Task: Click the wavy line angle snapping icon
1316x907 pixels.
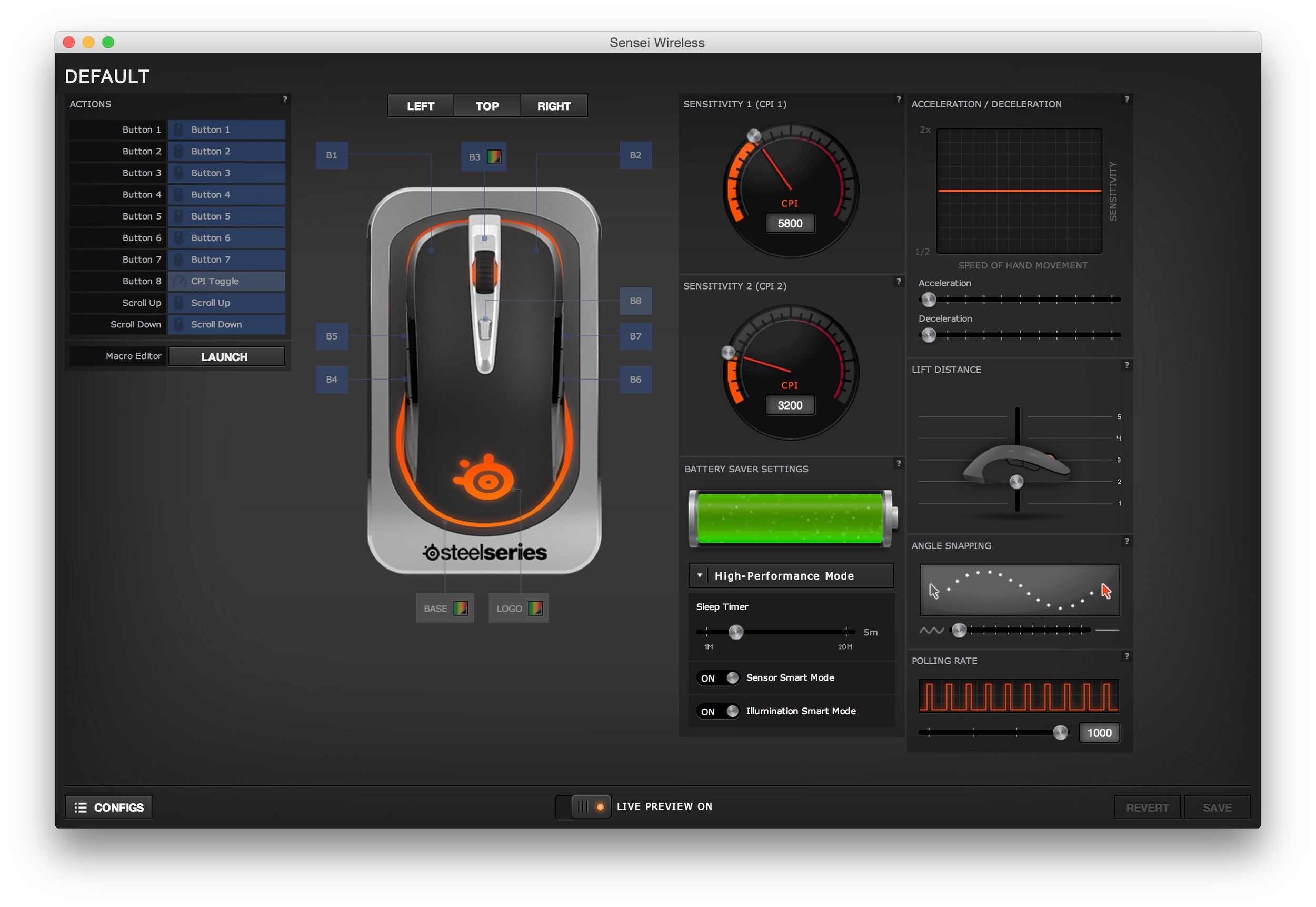Action: click(x=931, y=630)
